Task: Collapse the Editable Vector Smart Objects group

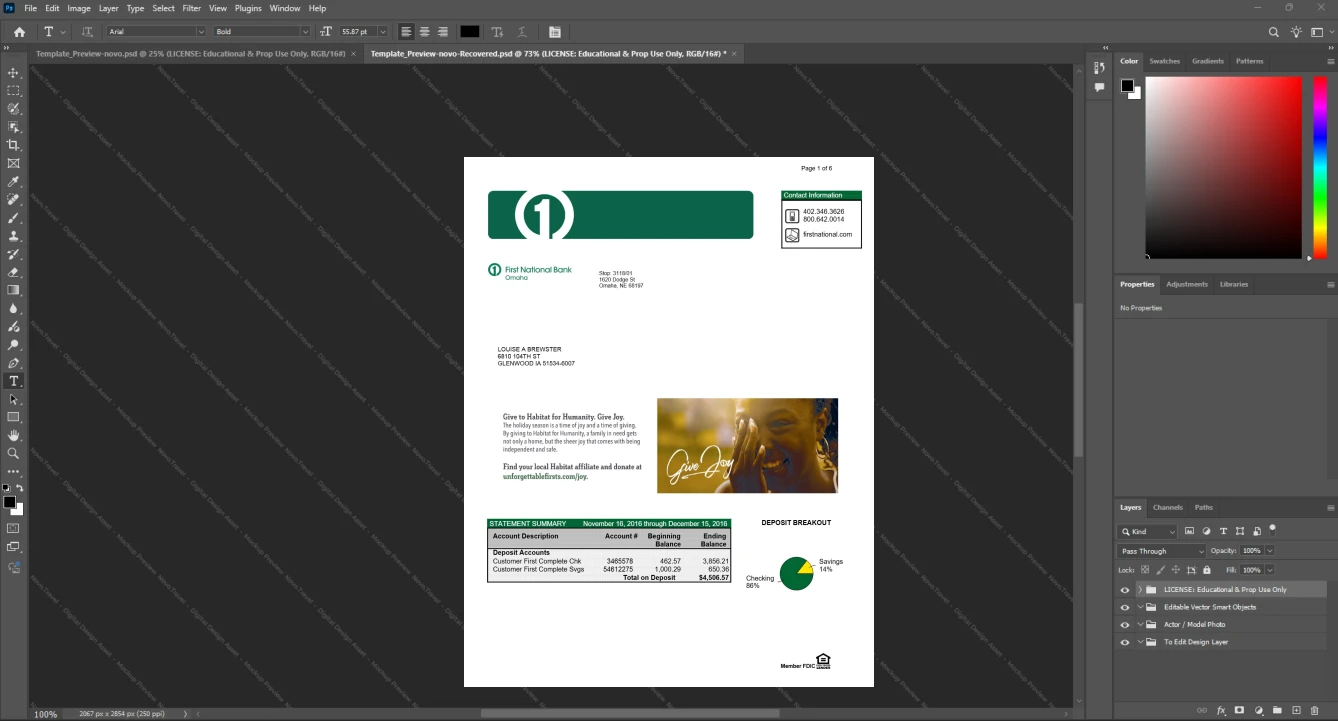Action: click(x=1140, y=607)
